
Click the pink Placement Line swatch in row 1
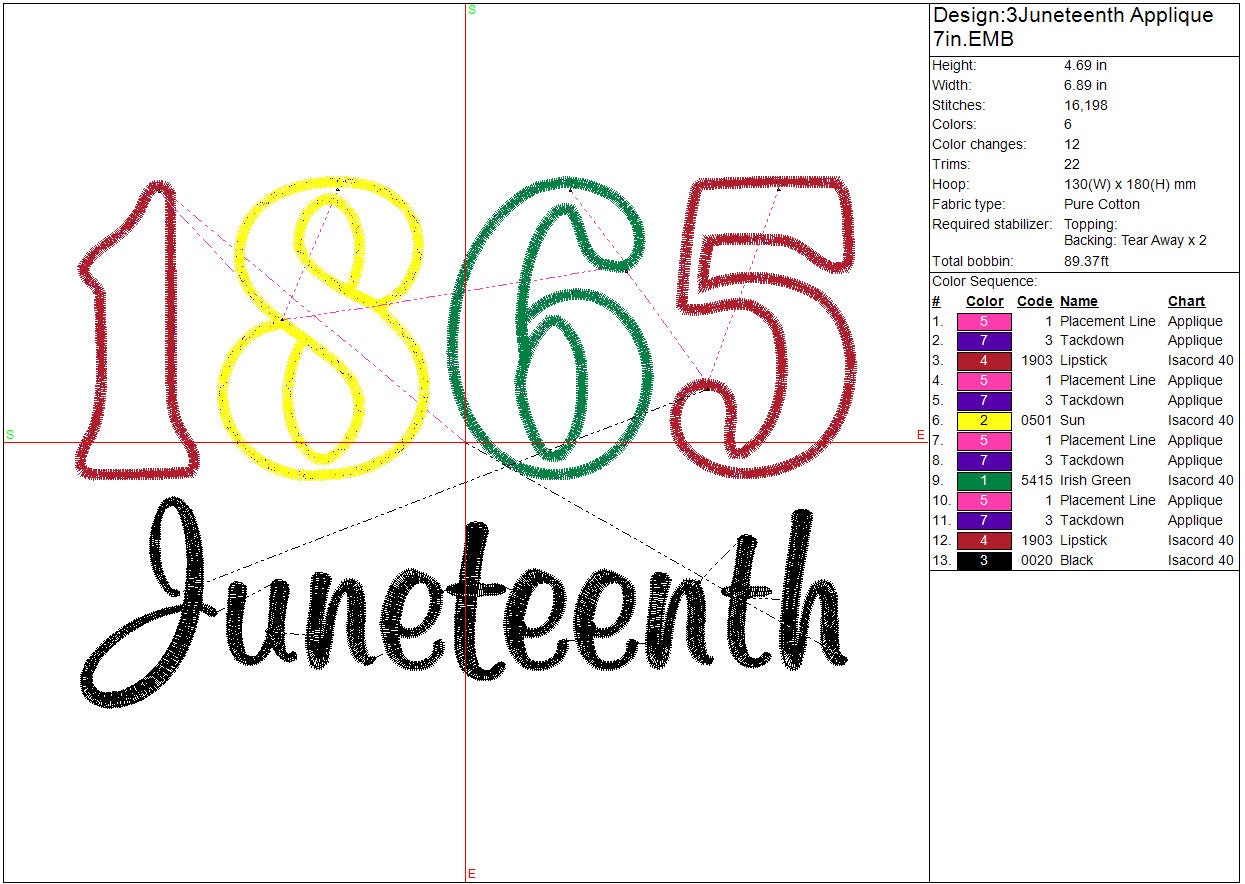(984, 322)
